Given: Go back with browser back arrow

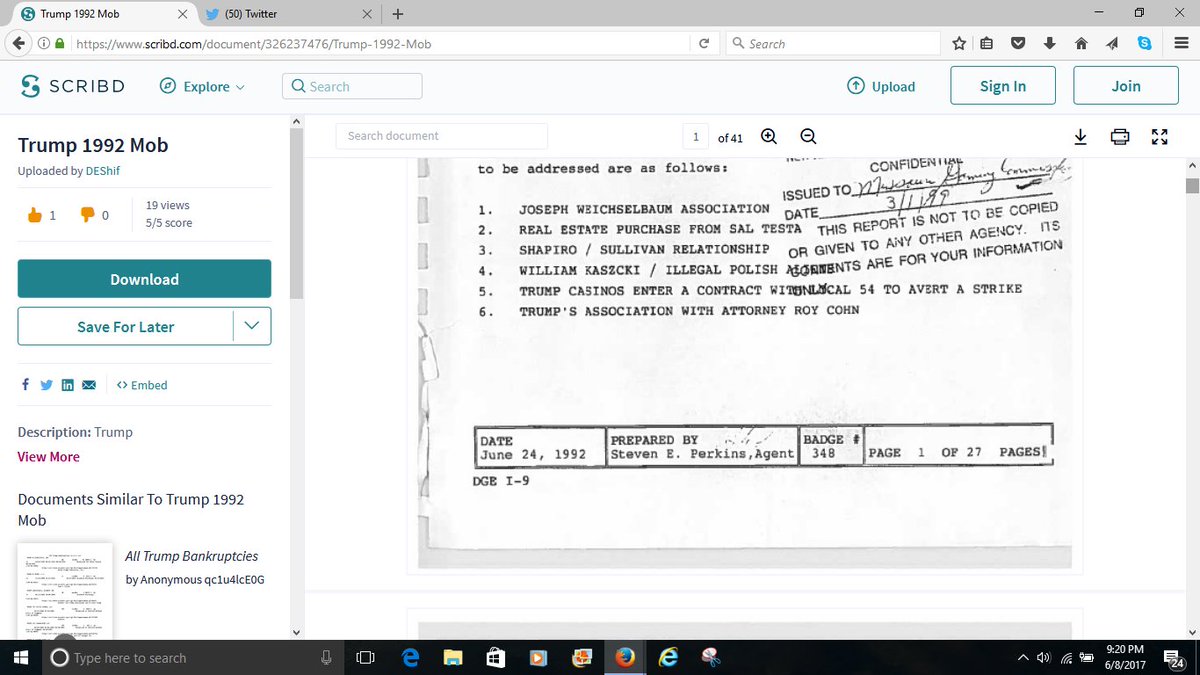Looking at the screenshot, I should [17, 44].
